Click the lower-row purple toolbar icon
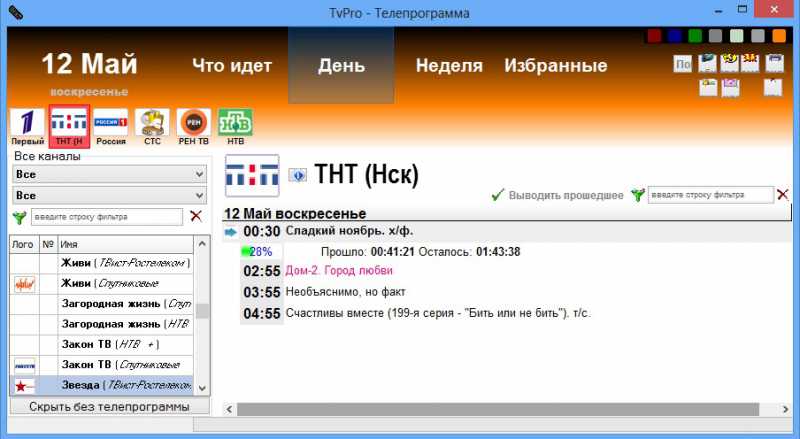Screen dimensions: 800x439 [x=731, y=88]
